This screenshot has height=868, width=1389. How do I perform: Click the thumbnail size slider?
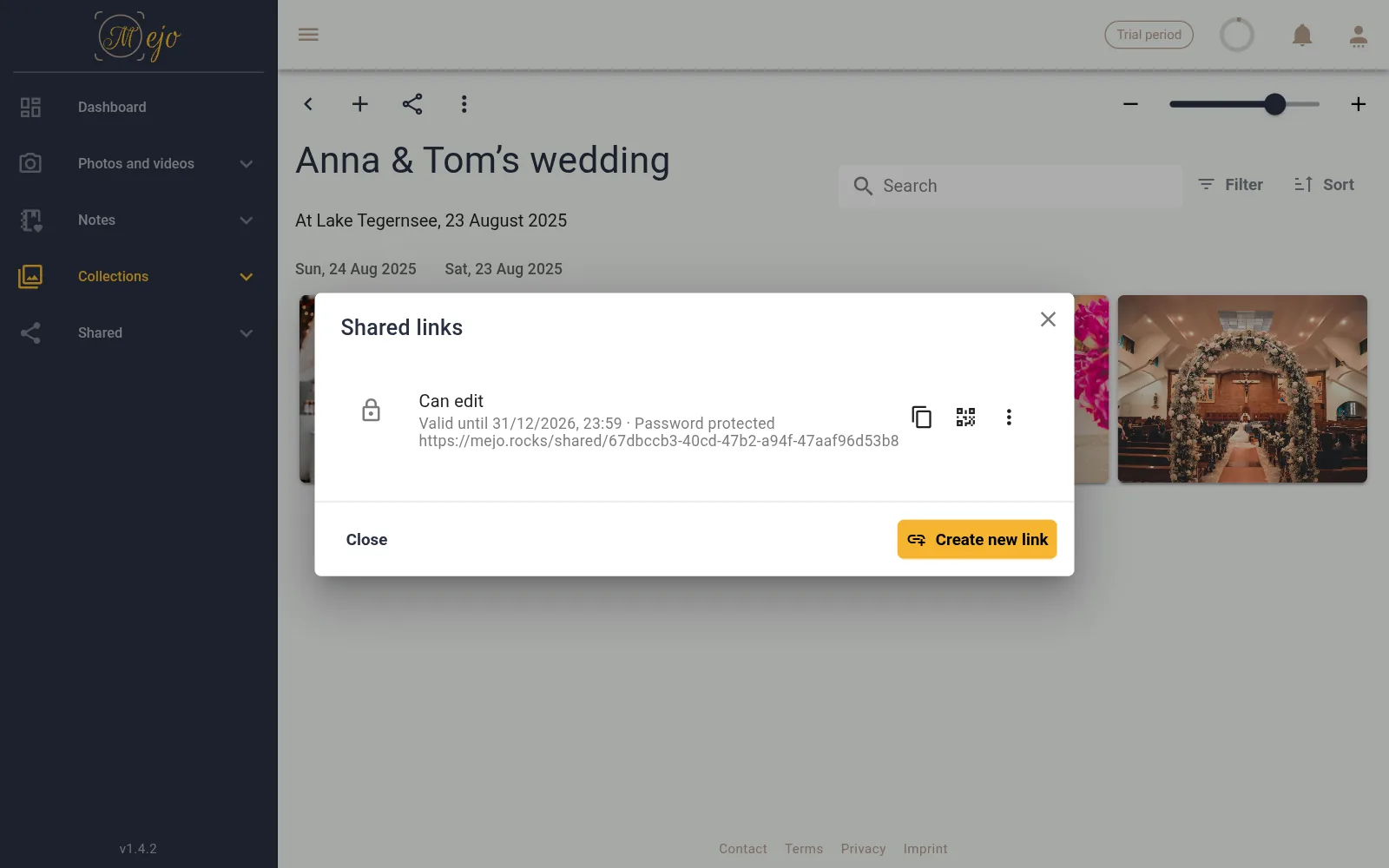point(1244,104)
